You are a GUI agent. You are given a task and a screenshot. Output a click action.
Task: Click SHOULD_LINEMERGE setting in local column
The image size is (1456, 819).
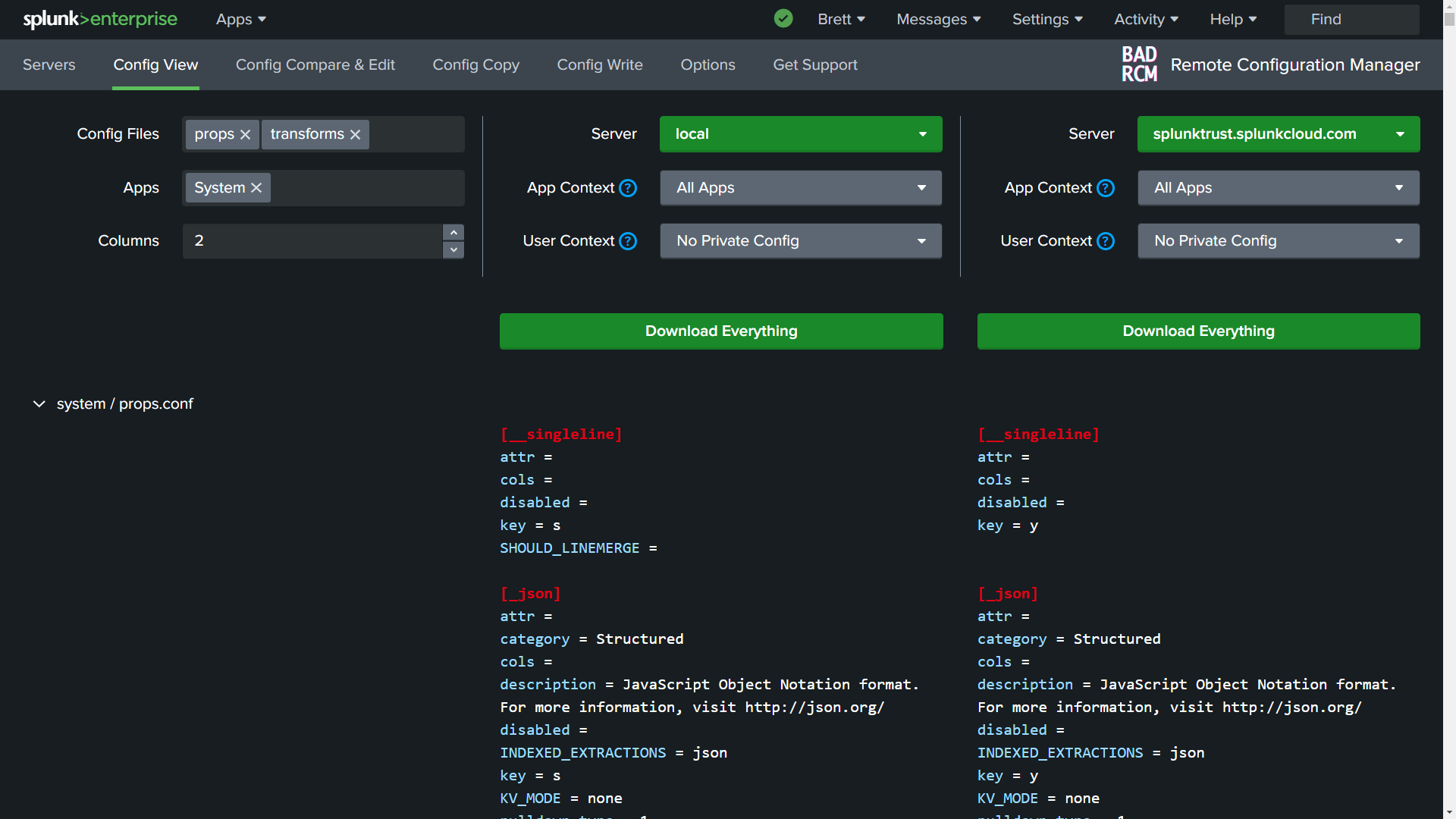click(x=579, y=548)
